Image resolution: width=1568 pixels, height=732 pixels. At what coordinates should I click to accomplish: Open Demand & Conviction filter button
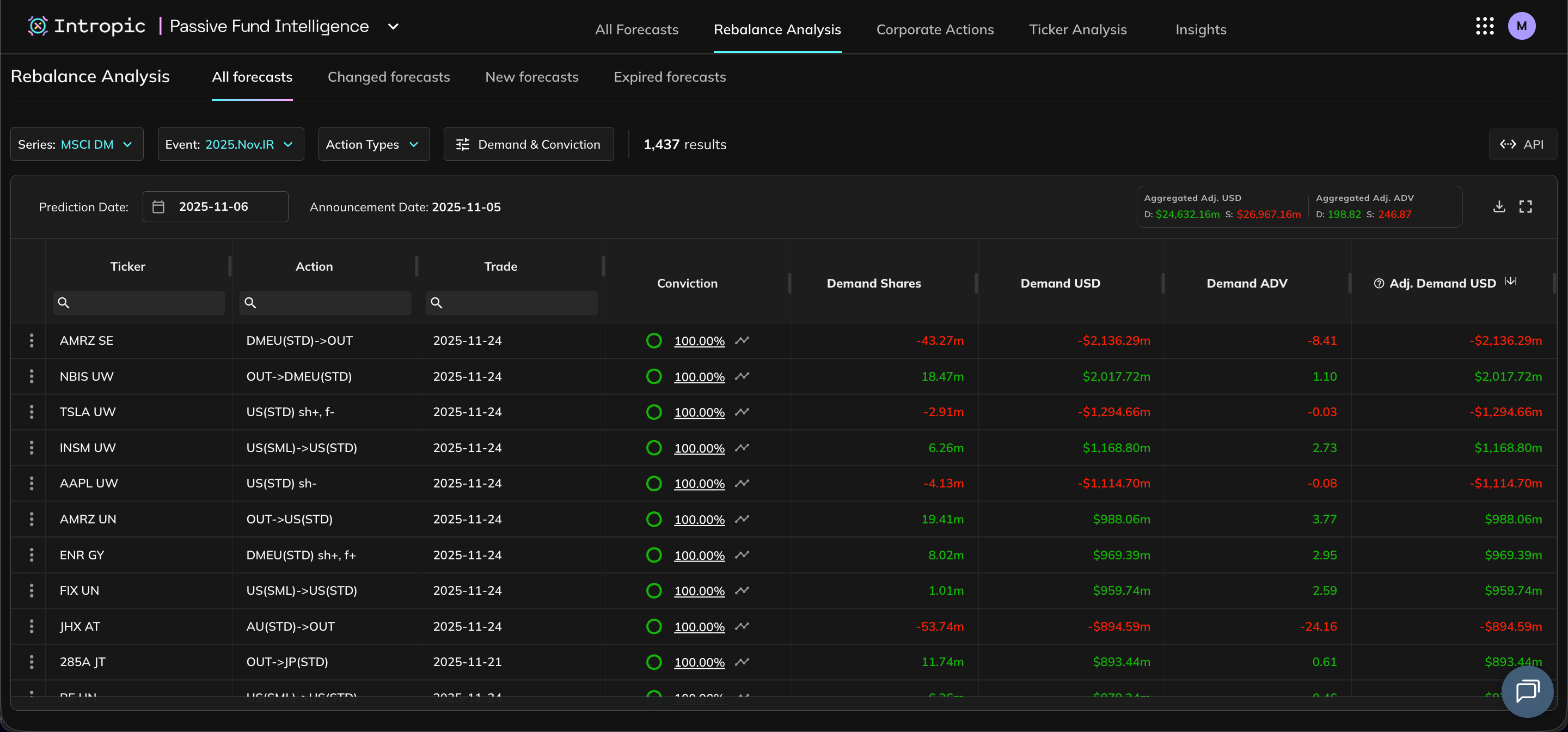[x=528, y=144]
